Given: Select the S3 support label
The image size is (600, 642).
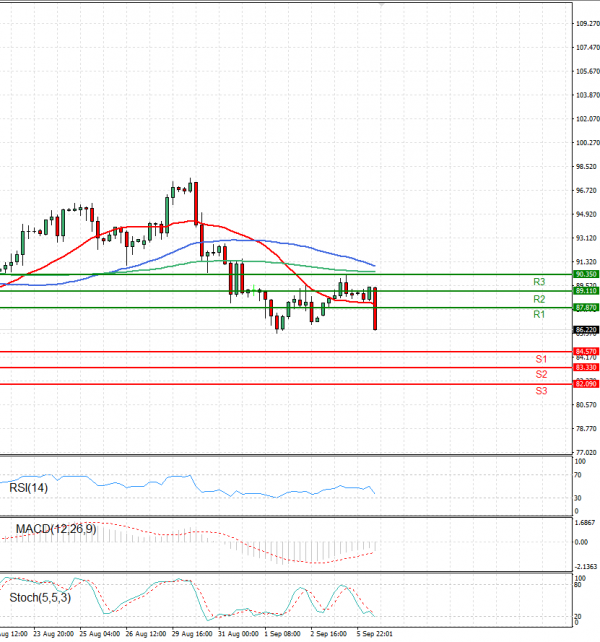Looking at the screenshot, I should click(541, 391).
